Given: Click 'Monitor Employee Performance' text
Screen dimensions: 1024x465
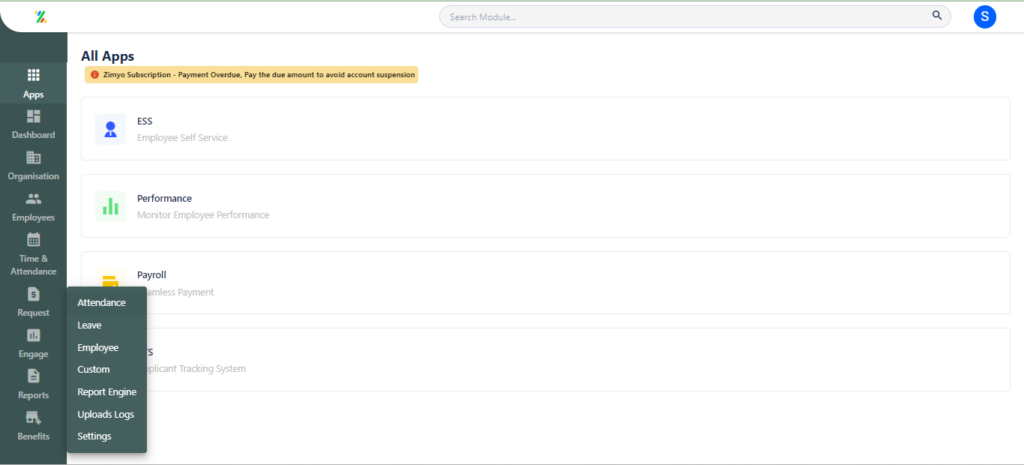Looking at the screenshot, I should tap(203, 215).
